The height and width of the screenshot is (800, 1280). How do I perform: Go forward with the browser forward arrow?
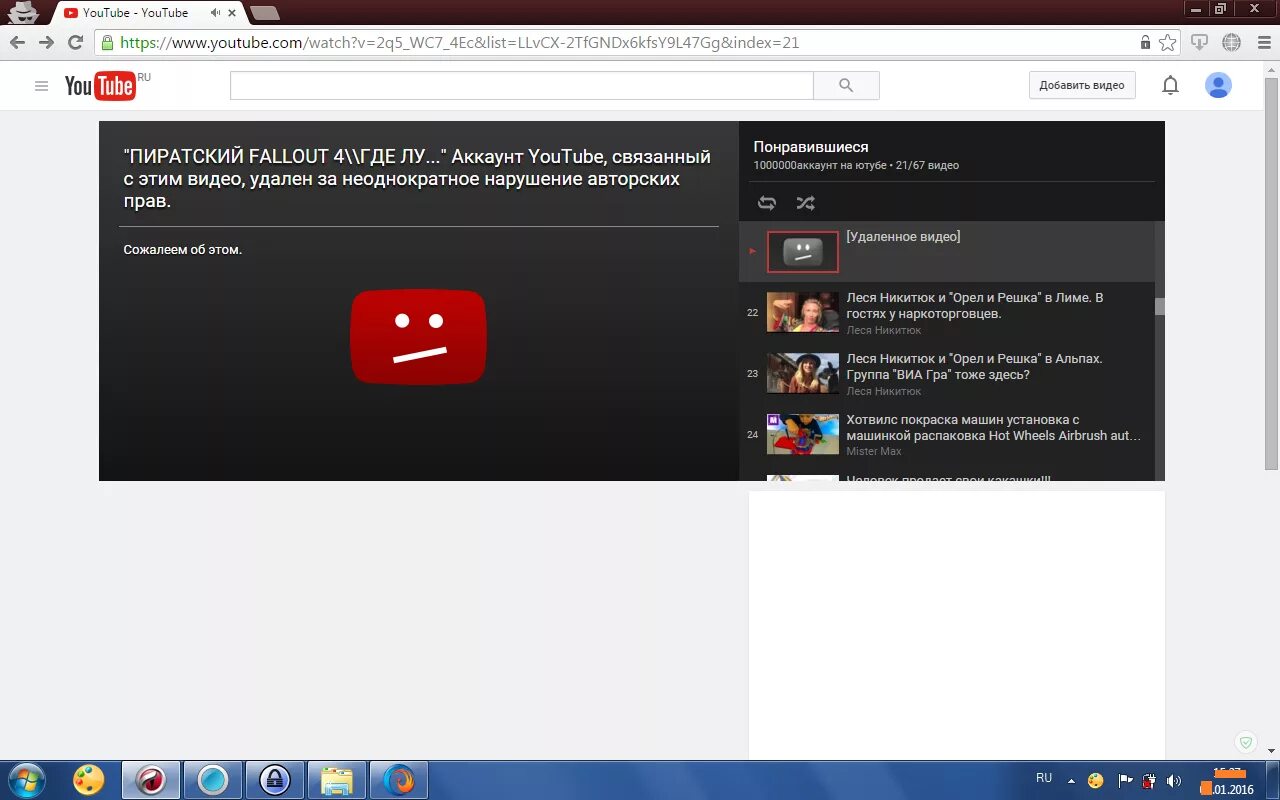46,43
